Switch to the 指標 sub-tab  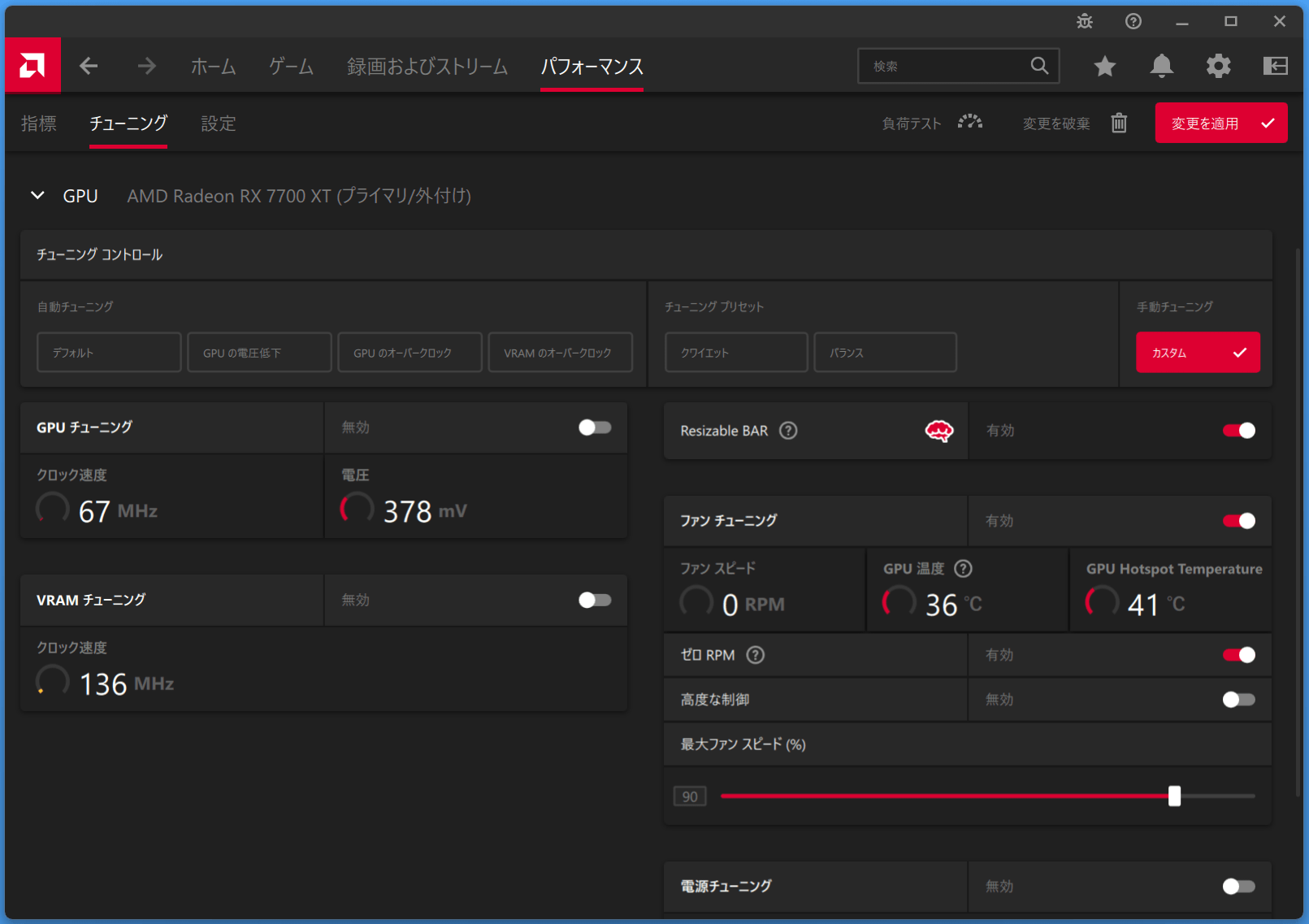[x=39, y=124]
